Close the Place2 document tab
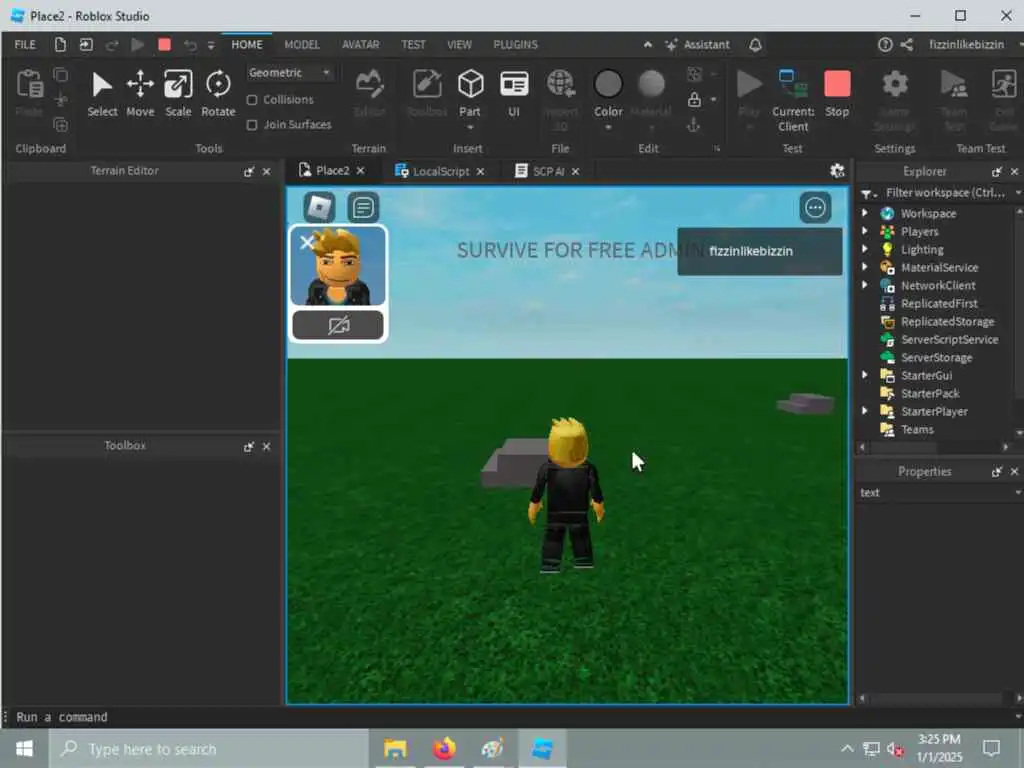Image resolution: width=1024 pixels, height=768 pixels. click(360, 171)
